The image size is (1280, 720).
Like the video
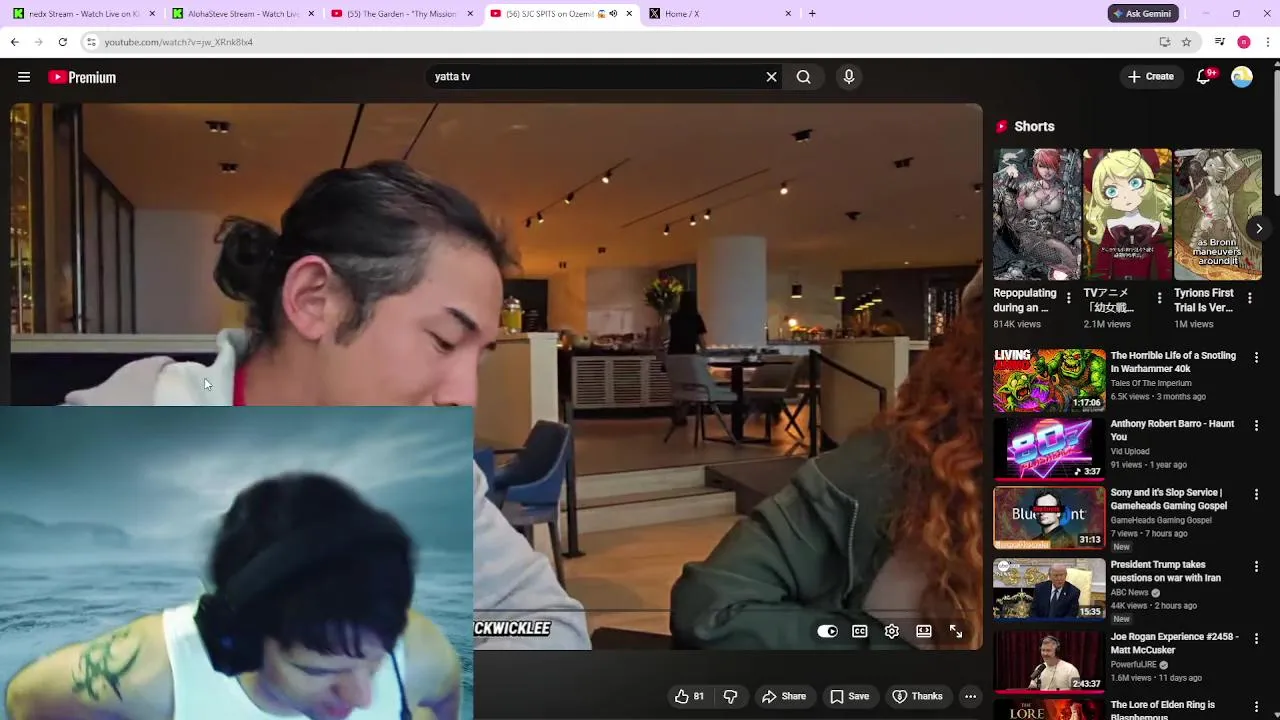[689, 696]
